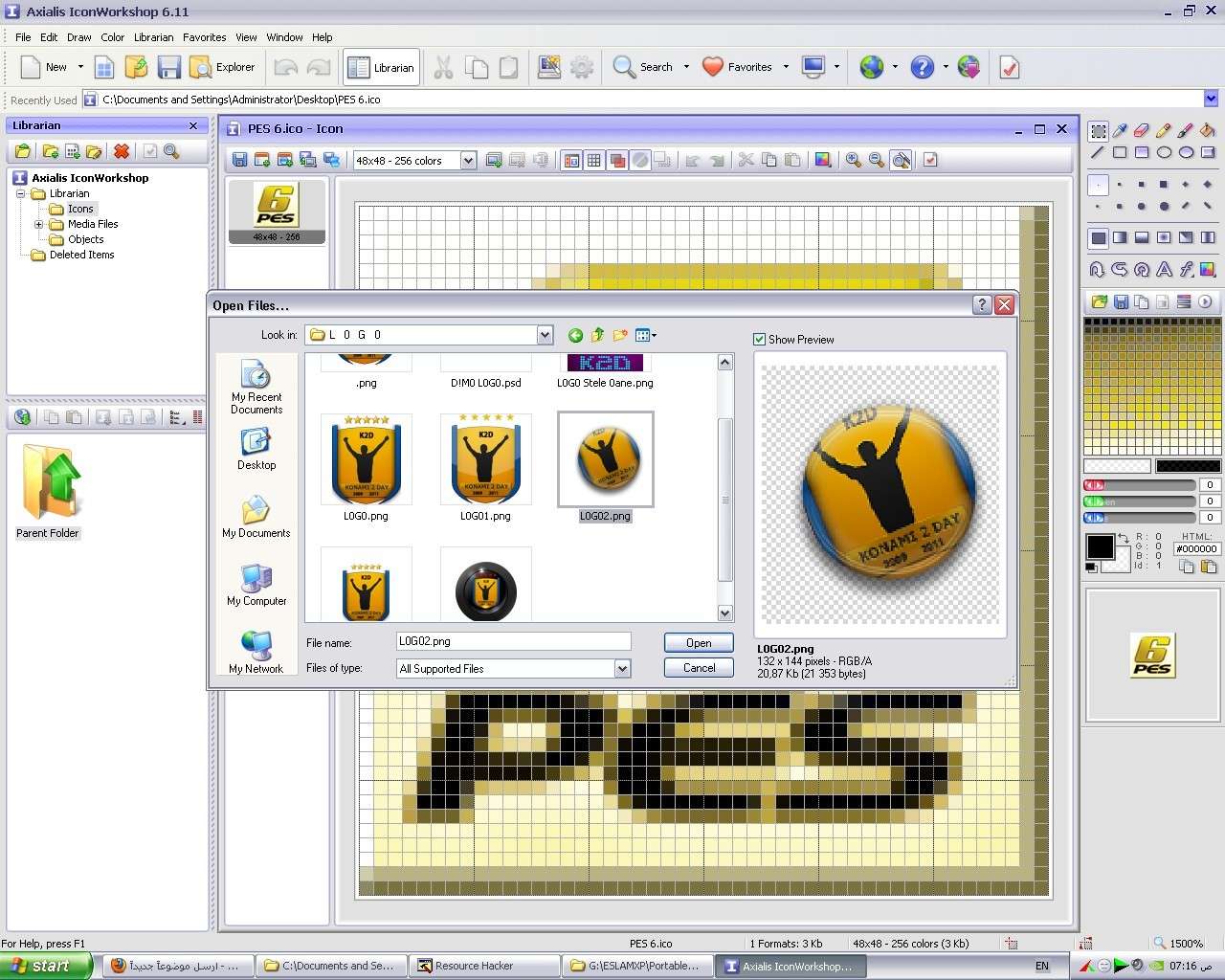This screenshot has width=1225, height=980.
Task: Toggle the Librarian toolbar button
Action: coord(381,67)
